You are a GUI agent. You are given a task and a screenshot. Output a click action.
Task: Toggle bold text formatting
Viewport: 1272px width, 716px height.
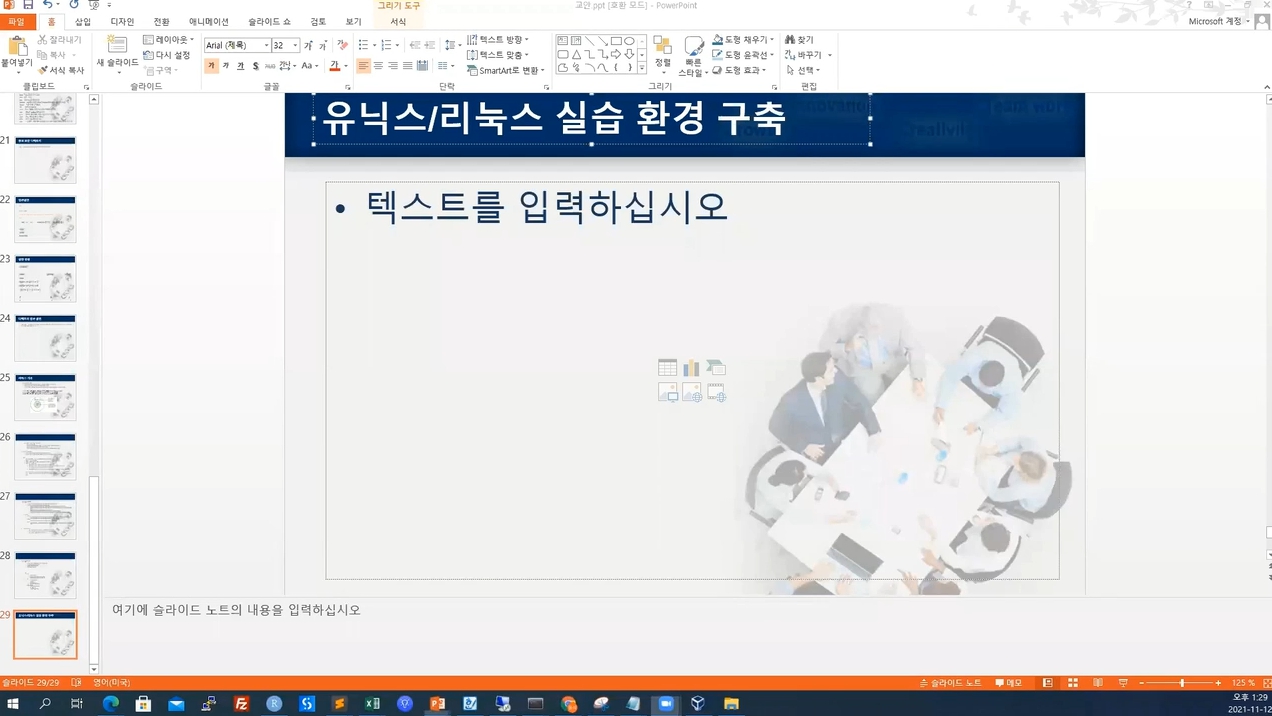(x=211, y=66)
